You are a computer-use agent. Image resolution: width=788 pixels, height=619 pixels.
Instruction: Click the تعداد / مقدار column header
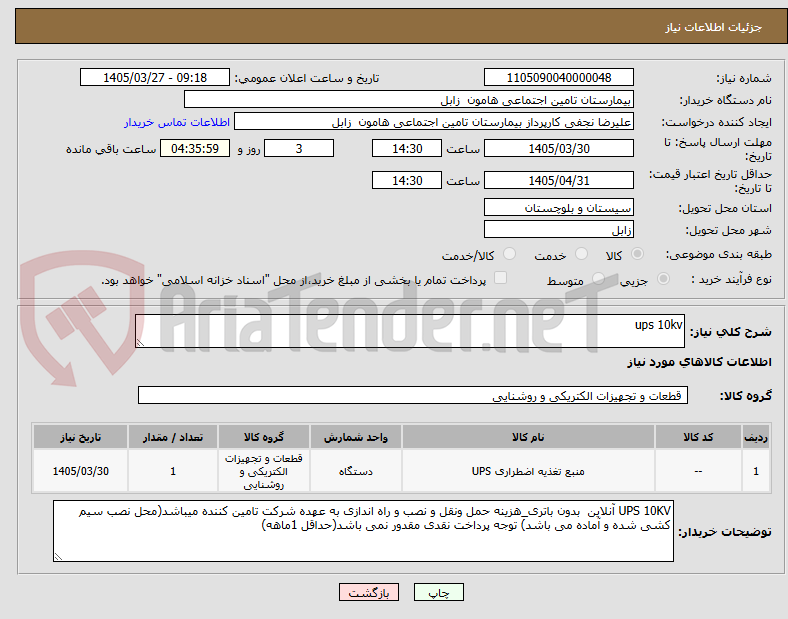(x=173, y=437)
